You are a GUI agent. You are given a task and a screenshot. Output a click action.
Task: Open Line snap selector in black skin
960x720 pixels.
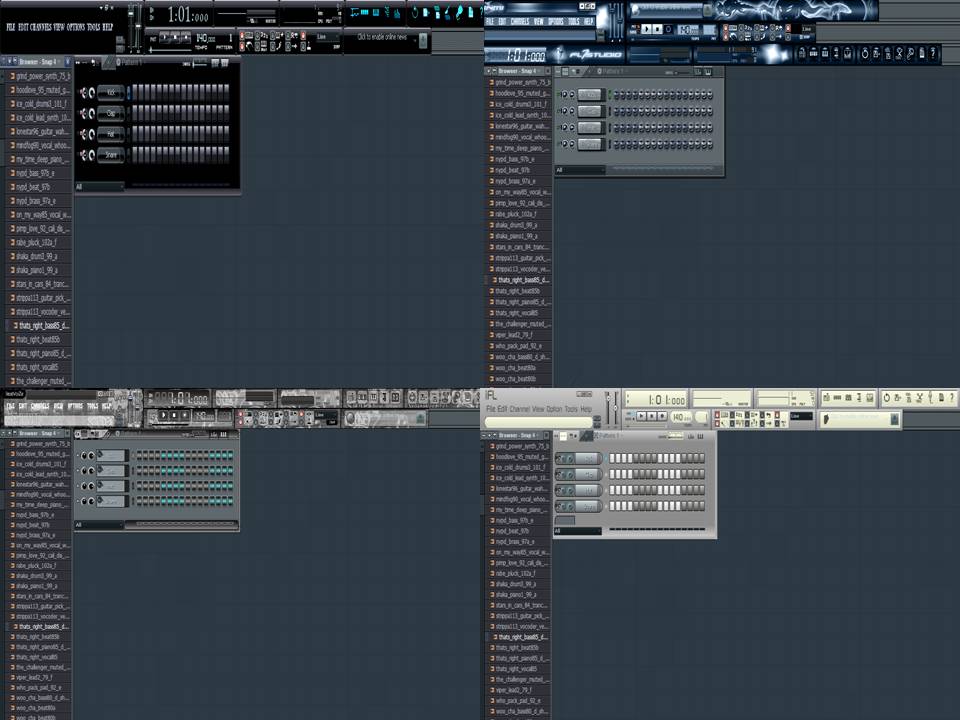coord(328,37)
